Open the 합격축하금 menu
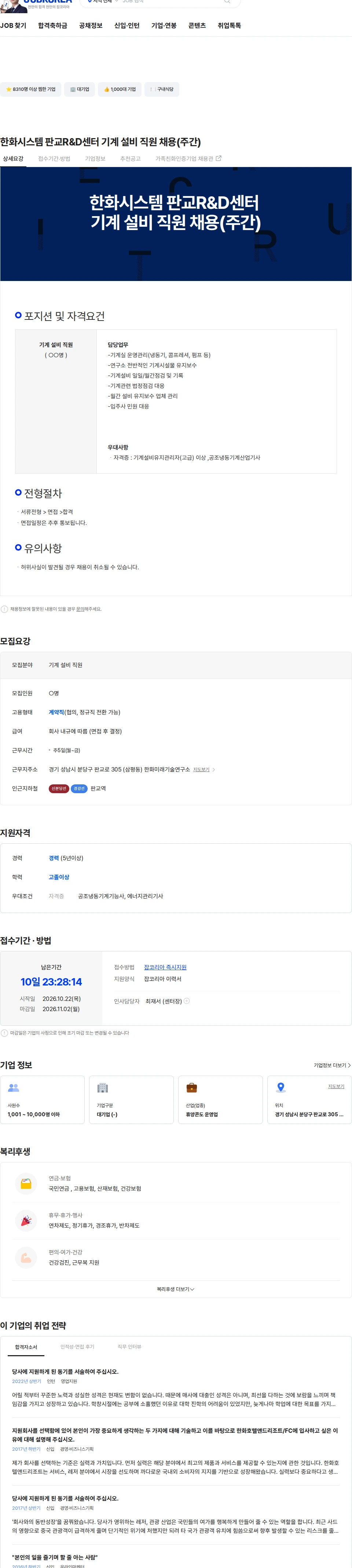The height and width of the screenshot is (1568, 352). 52,26
